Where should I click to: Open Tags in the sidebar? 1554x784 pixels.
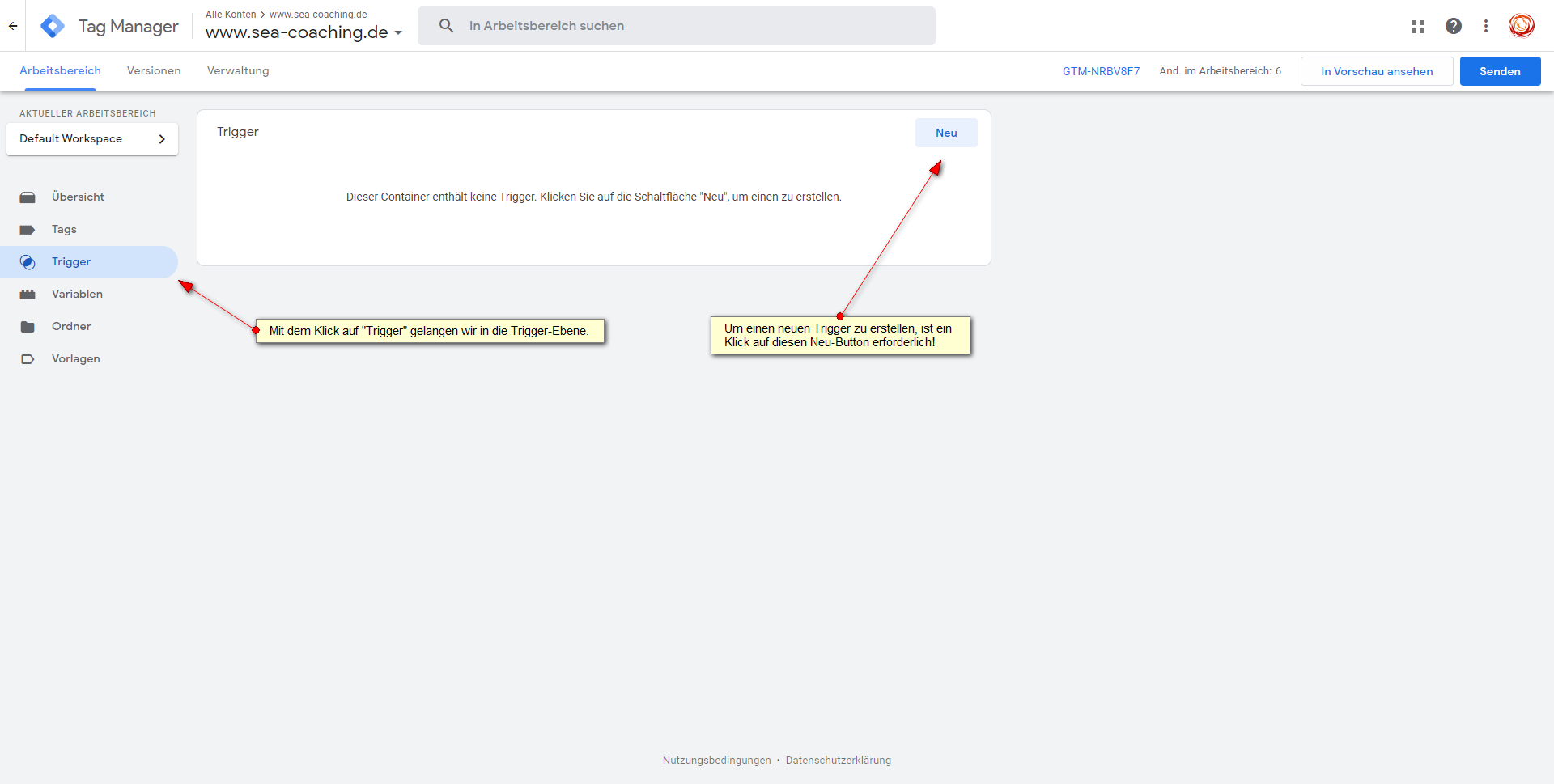coord(89,230)
